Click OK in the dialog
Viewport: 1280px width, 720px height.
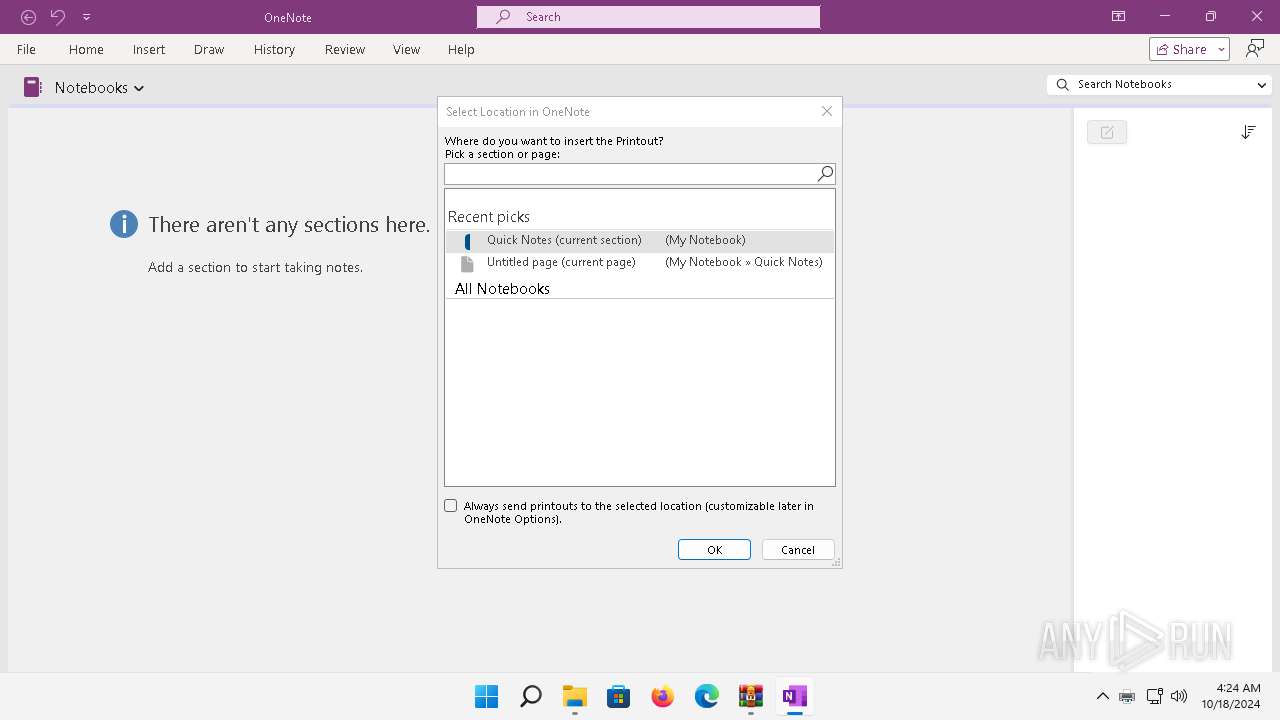(x=714, y=550)
